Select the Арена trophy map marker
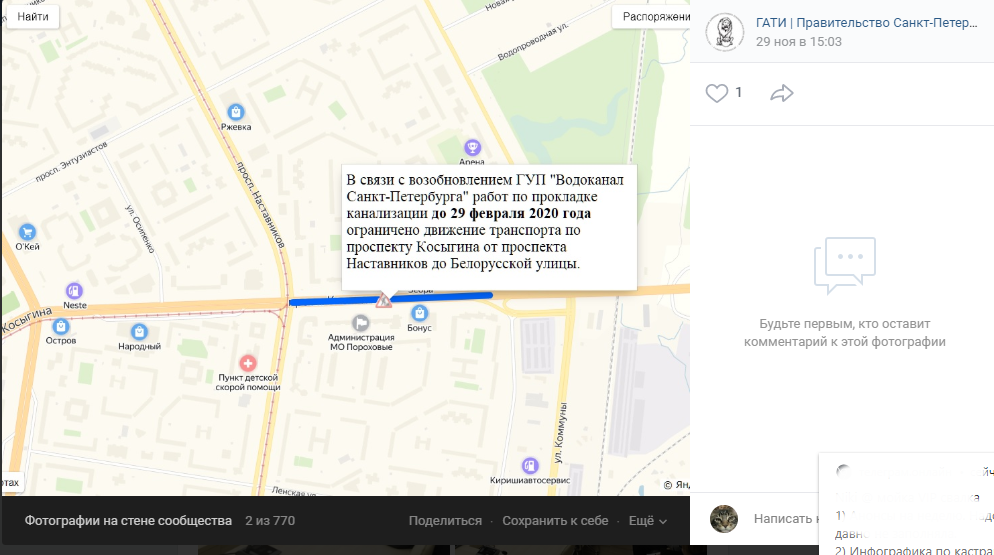This screenshot has height=555, width=994. click(x=472, y=148)
